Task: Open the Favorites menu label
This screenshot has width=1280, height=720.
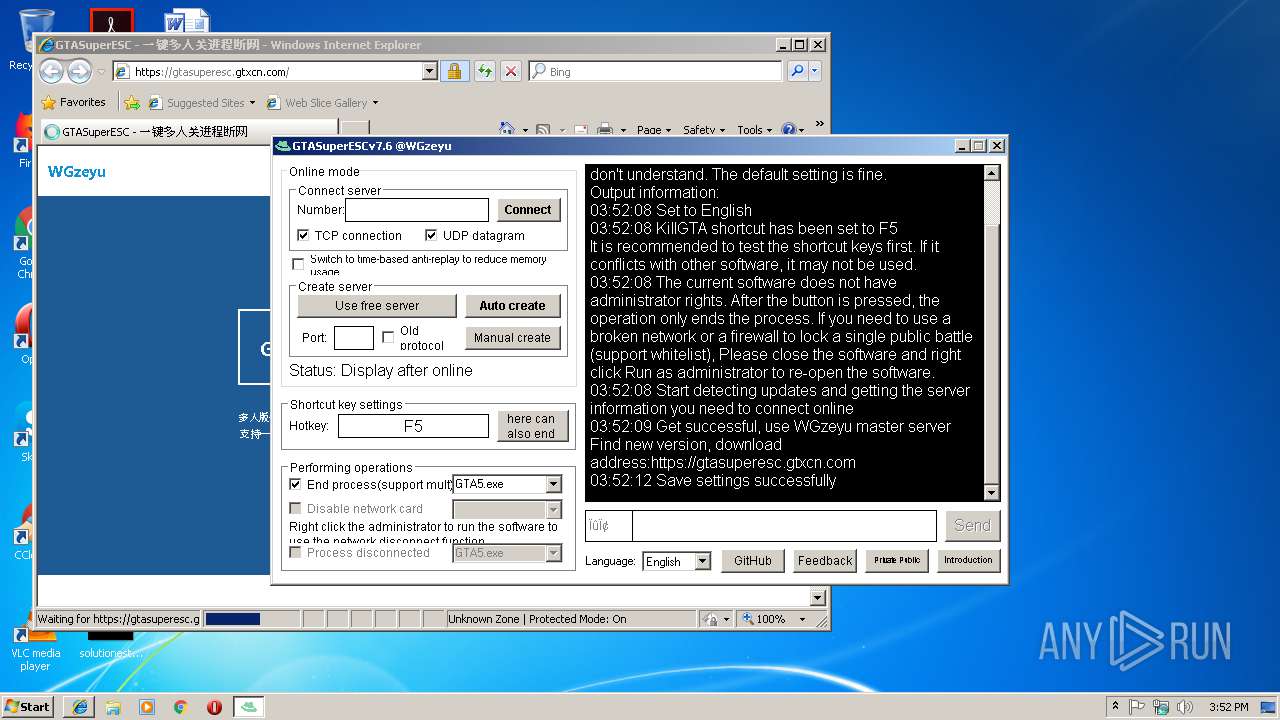Action: pos(82,102)
